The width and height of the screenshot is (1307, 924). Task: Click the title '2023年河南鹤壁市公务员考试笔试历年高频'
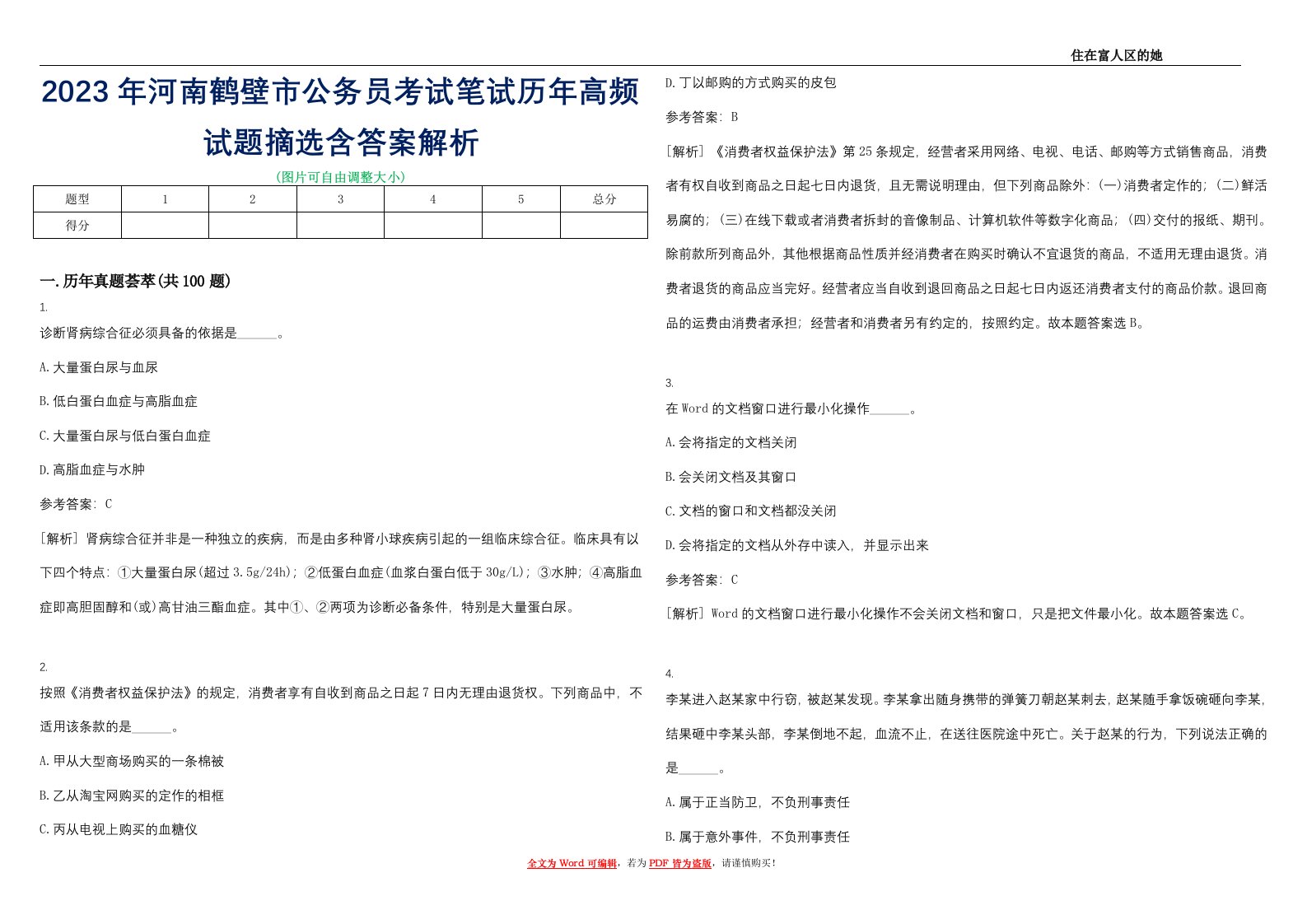(340, 91)
